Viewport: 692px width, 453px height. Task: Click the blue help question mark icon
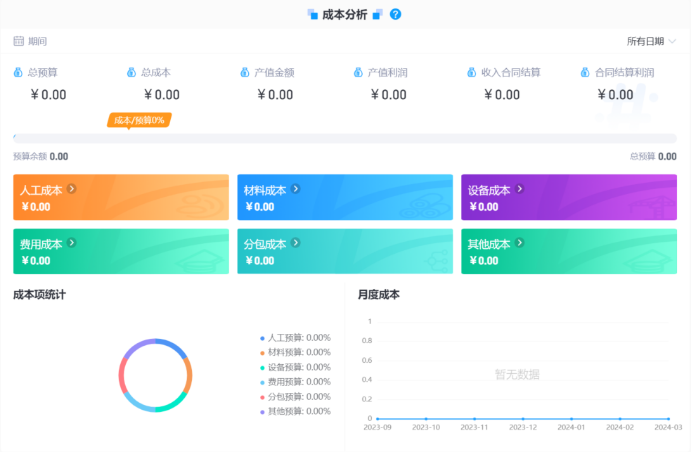tap(396, 14)
